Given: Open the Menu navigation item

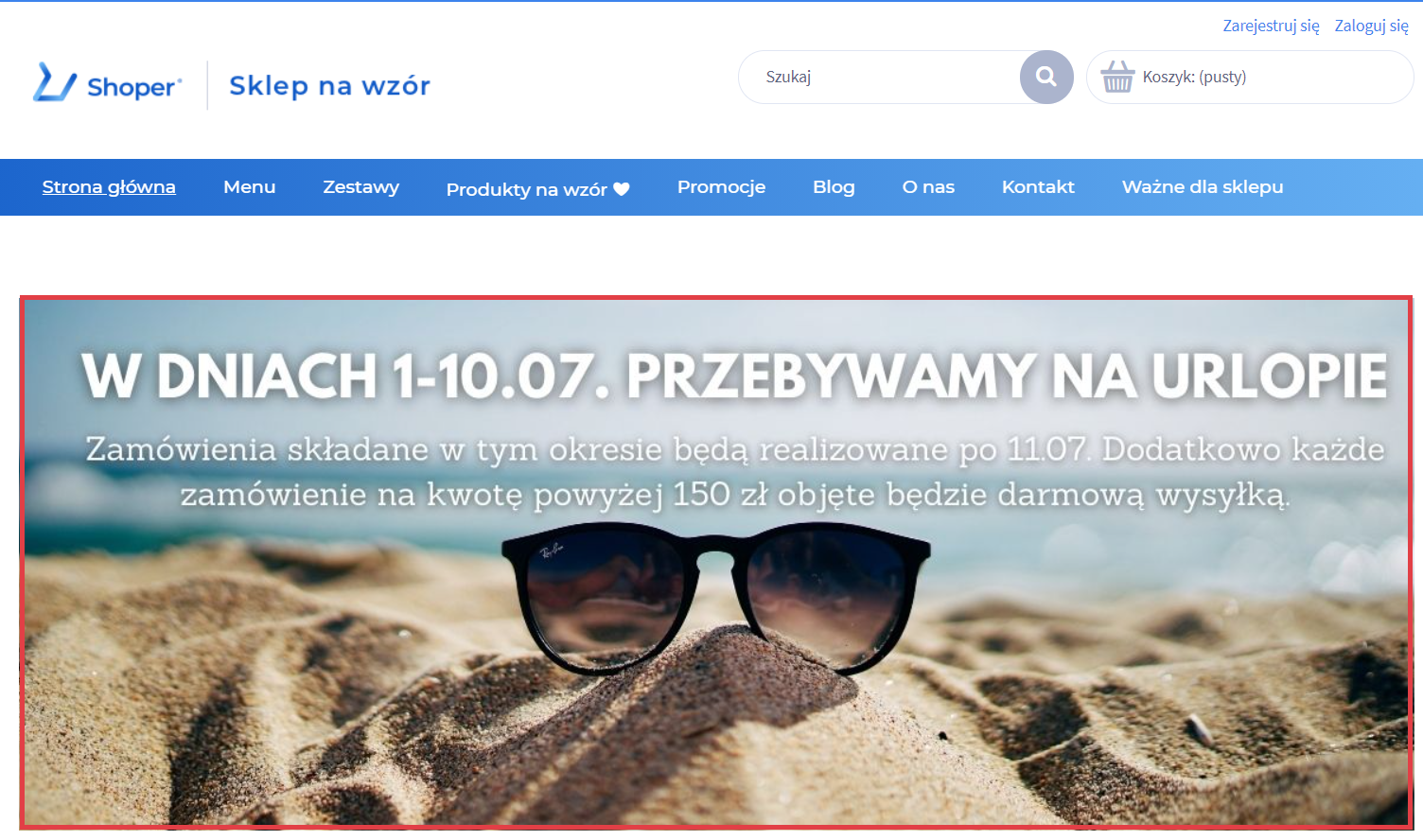Looking at the screenshot, I should [250, 187].
